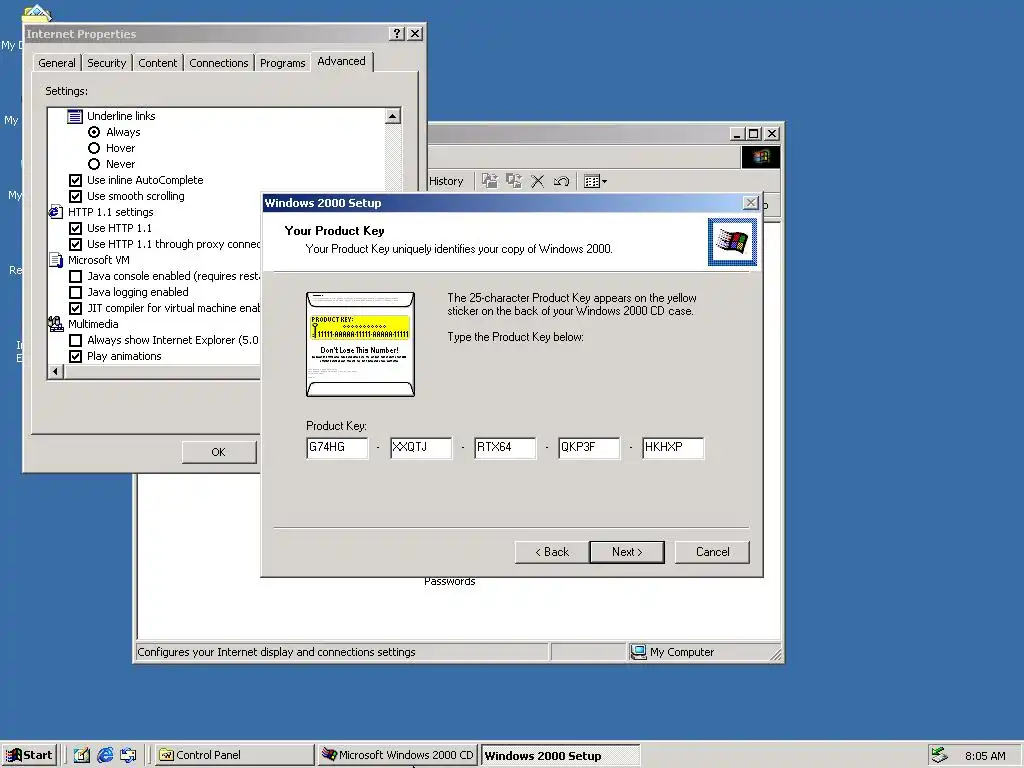Viewport: 1024px width, 768px height.
Task: Enable Java console checkbox
Action: pyautogui.click(x=76, y=276)
